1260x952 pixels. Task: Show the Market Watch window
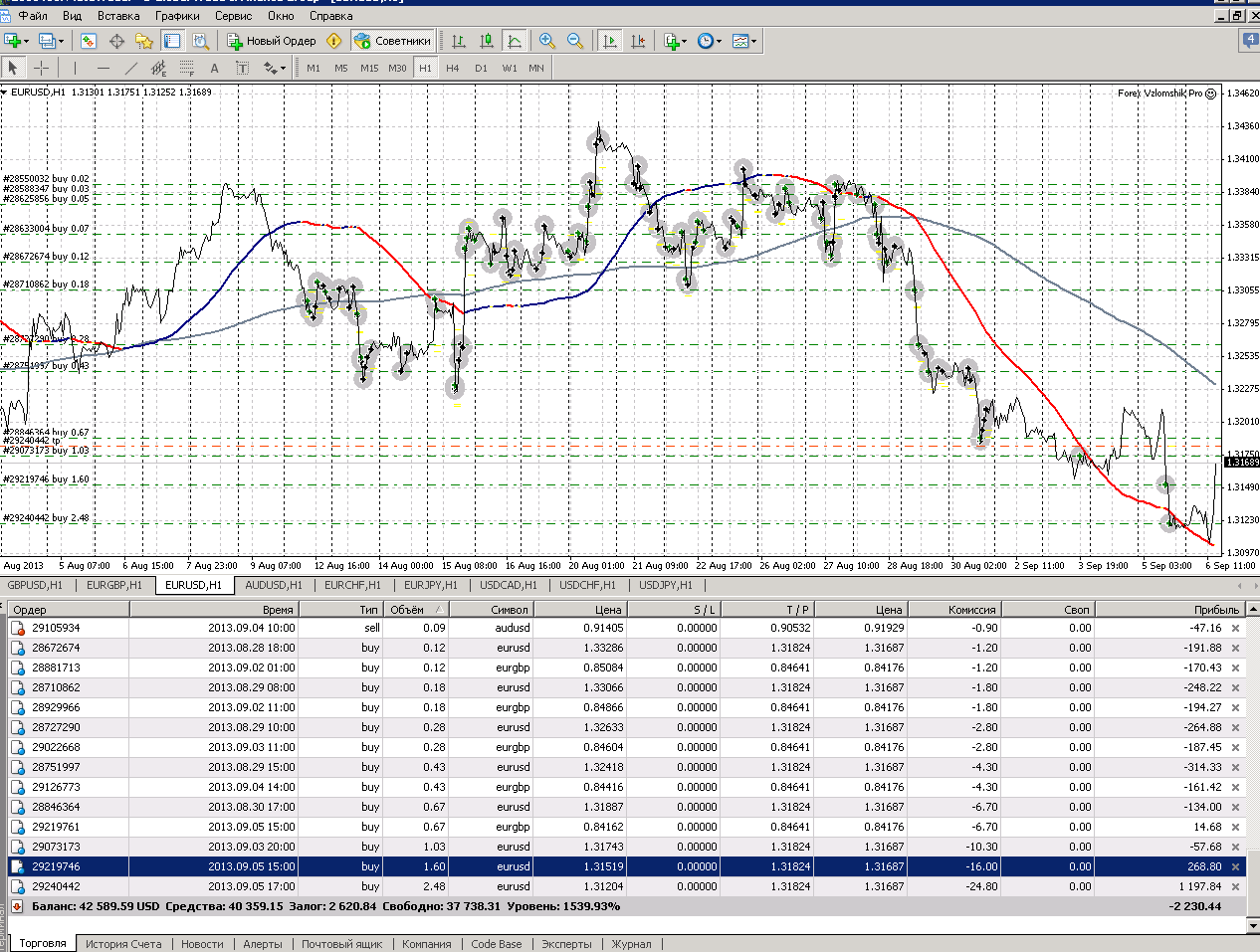[x=89, y=41]
